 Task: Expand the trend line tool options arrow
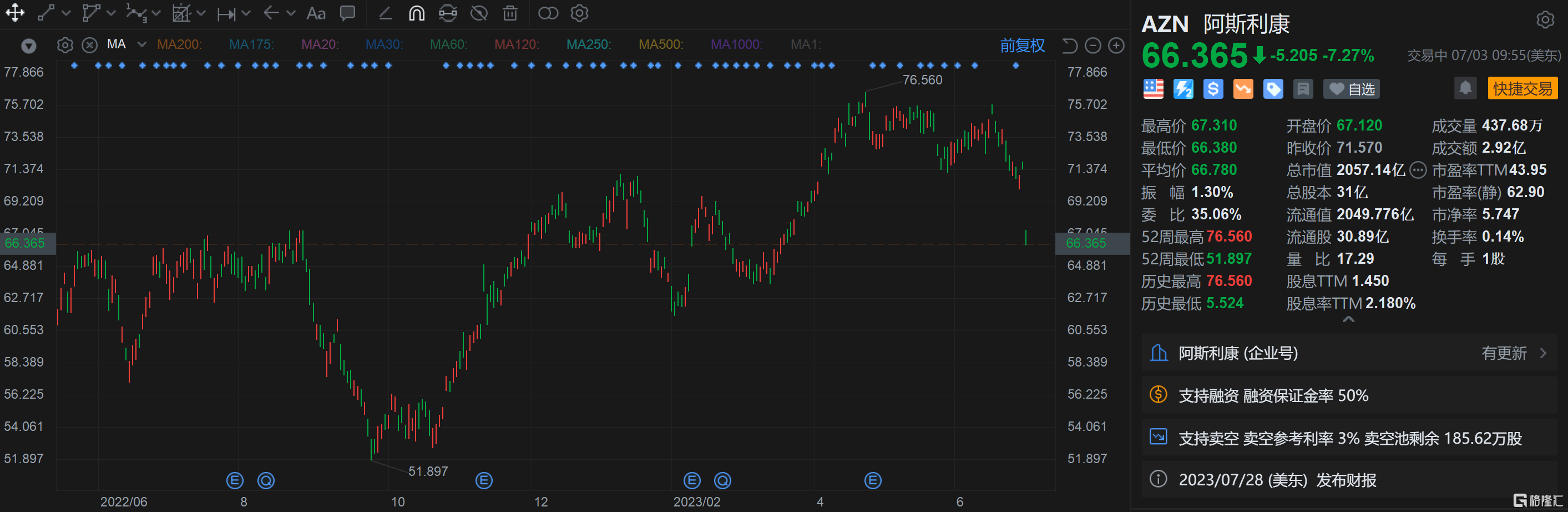click(67, 13)
